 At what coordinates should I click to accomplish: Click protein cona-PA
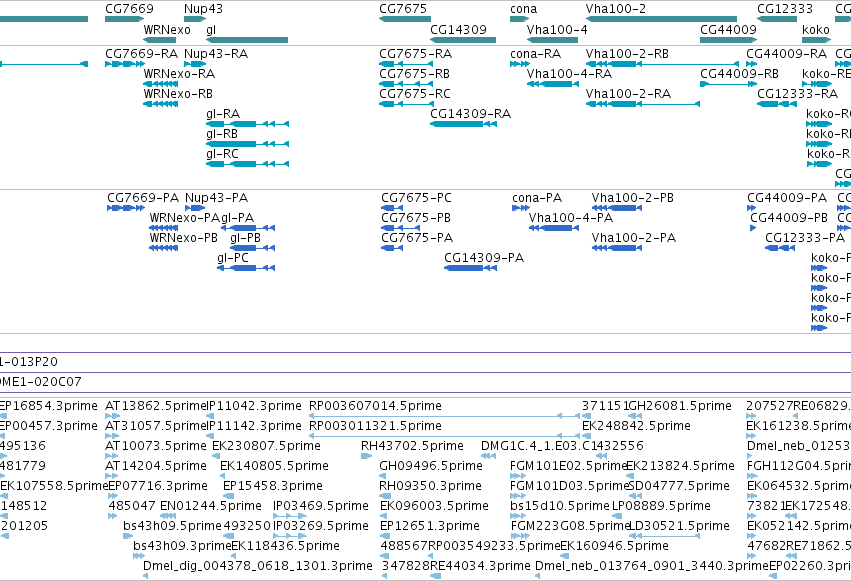coord(537,198)
